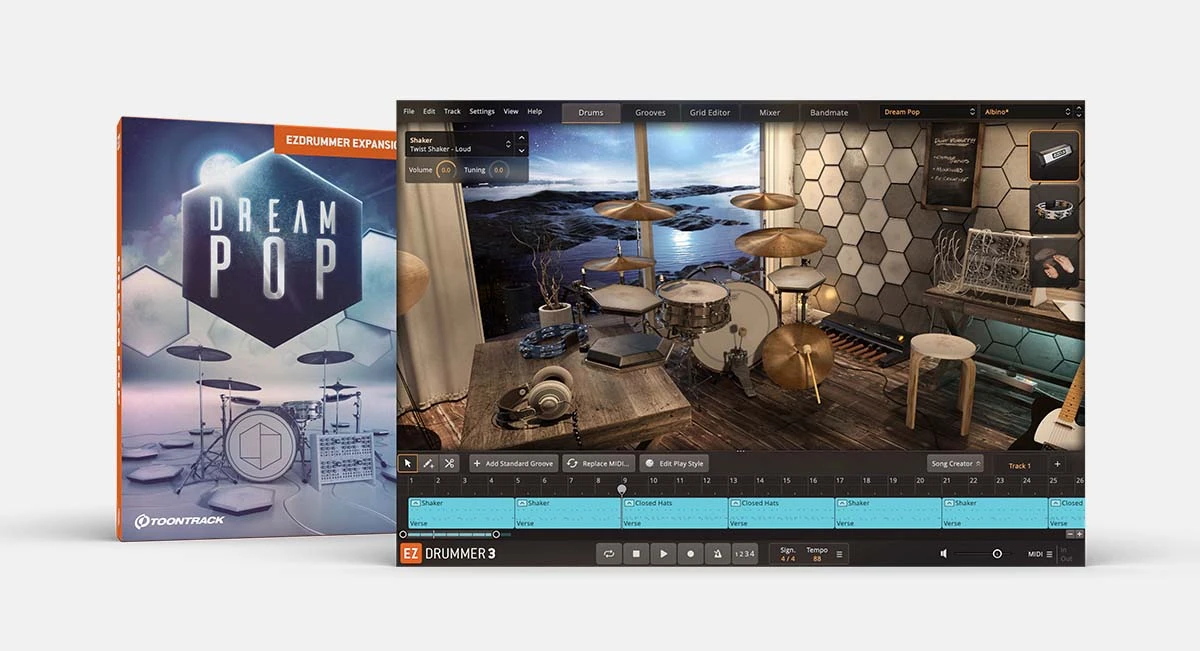Screen dimensions: 1200x651
Task: Click the EZ Drummer 3 logo
Action: click(448, 553)
